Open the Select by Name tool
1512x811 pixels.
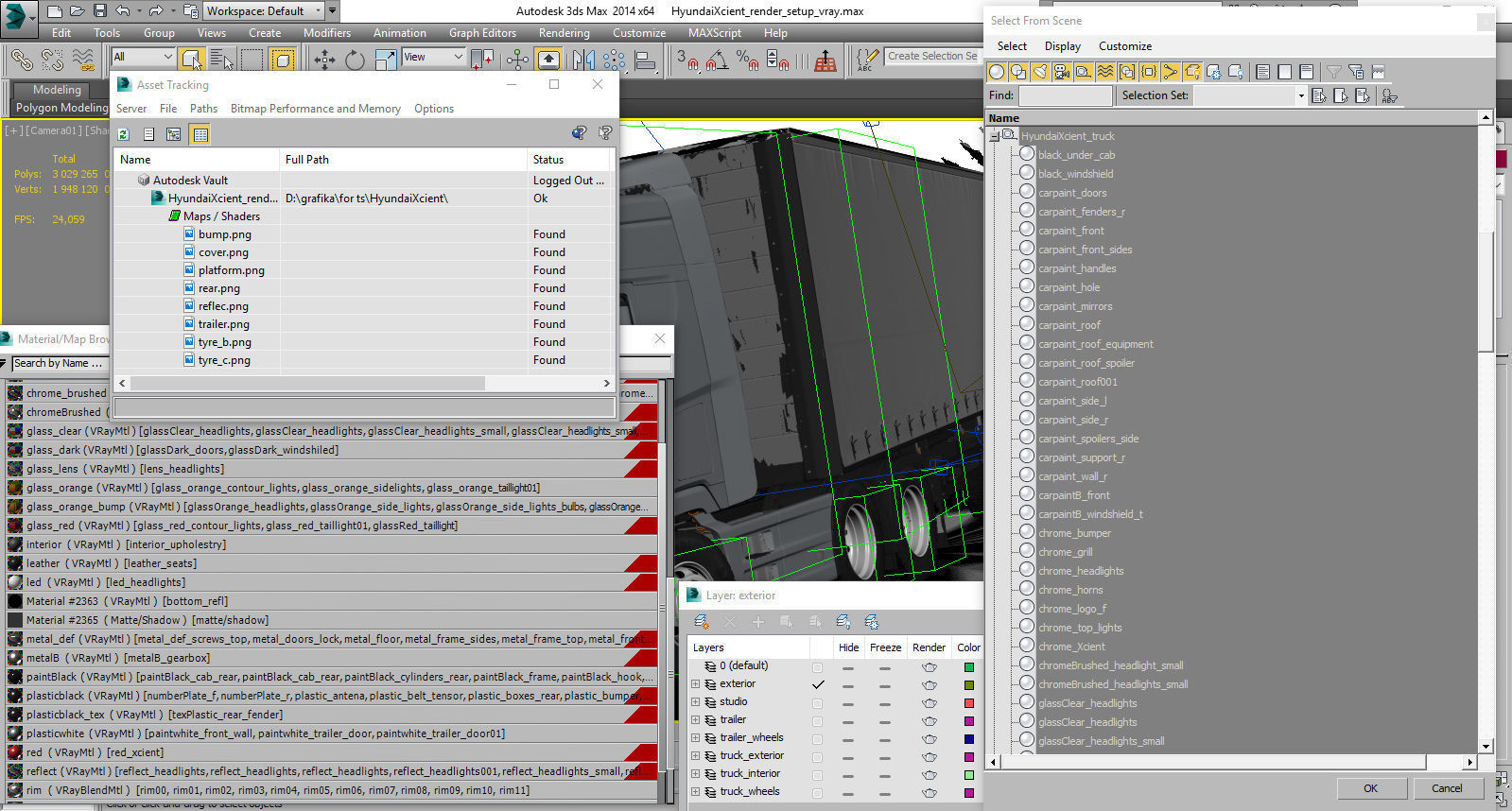pyautogui.click(x=221, y=60)
